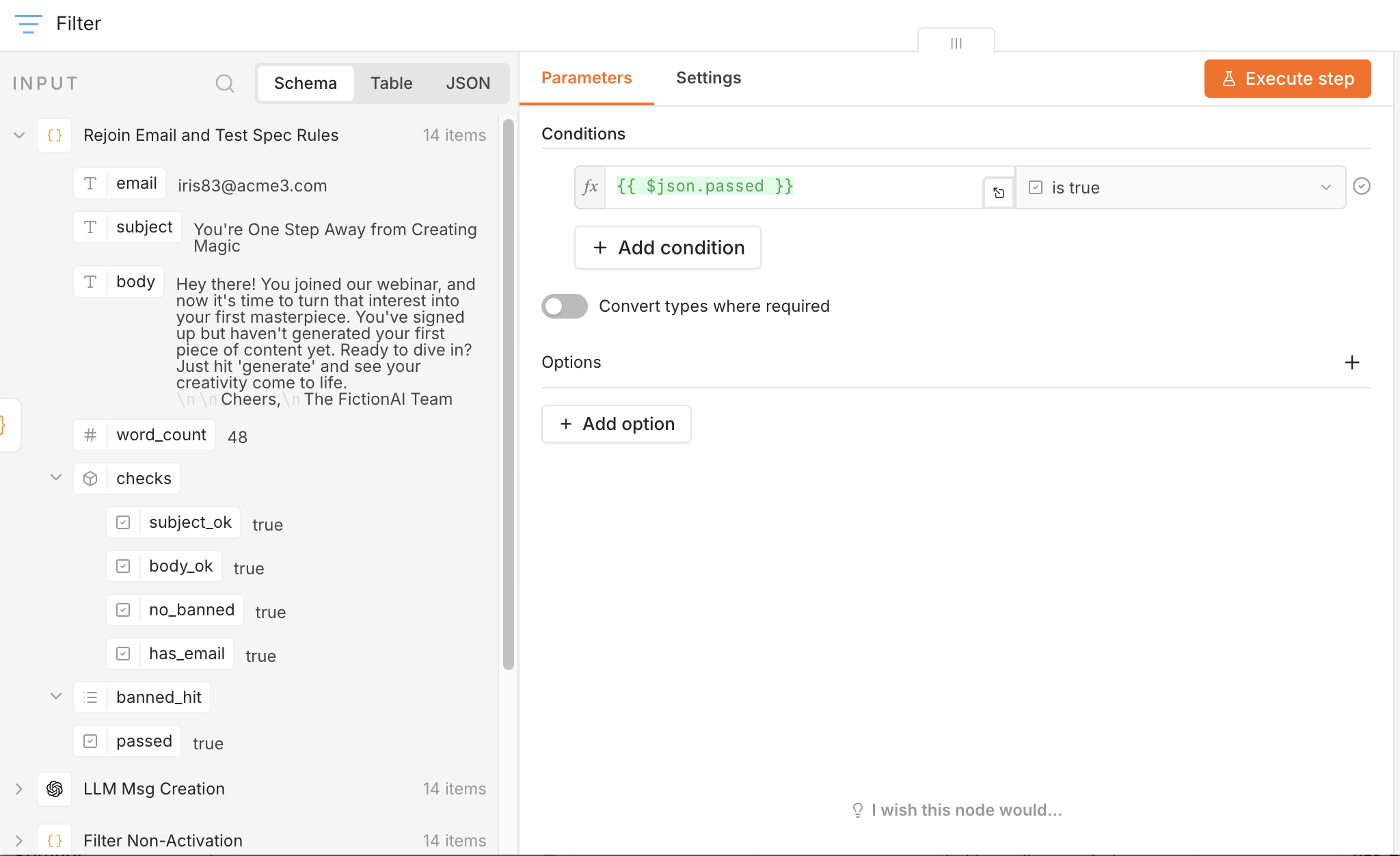Click the circled check icon beside condition
The height and width of the screenshot is (856, 1400).
tap(1362, 186)
